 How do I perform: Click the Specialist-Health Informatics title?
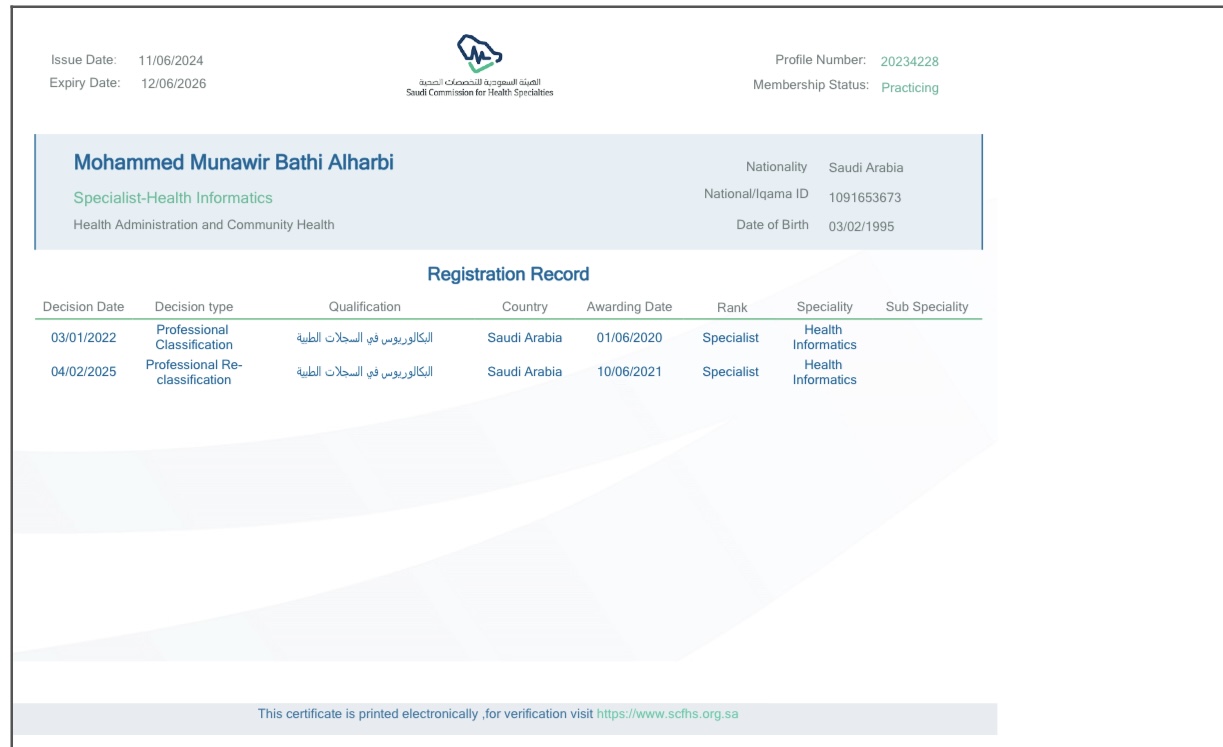173,198
